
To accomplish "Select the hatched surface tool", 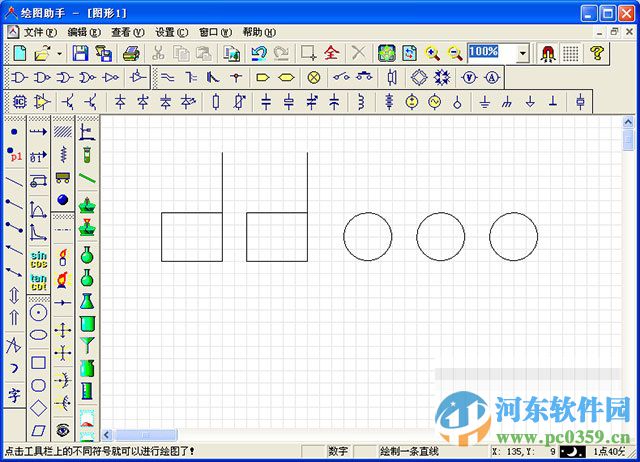I will [x=63, y=131].
